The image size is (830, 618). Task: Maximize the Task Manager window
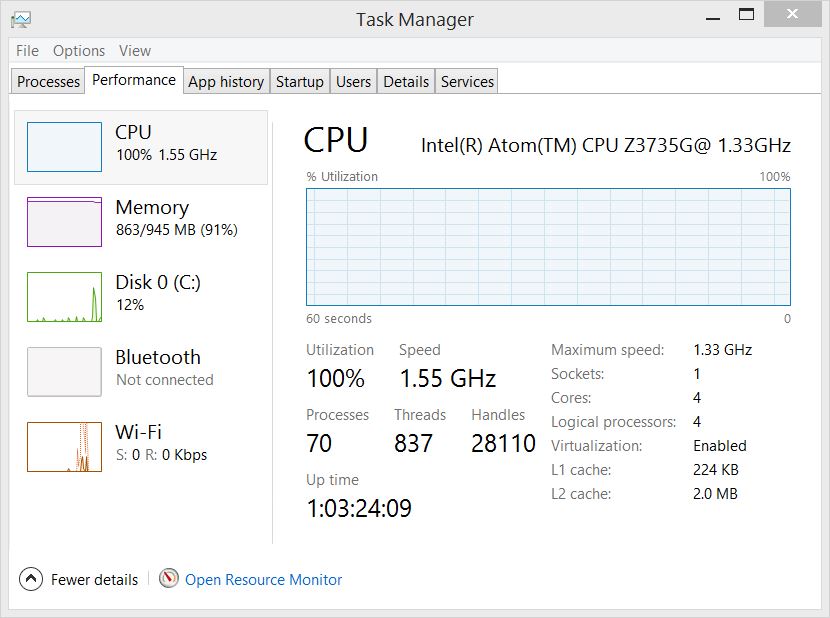[x=745, y=14]
